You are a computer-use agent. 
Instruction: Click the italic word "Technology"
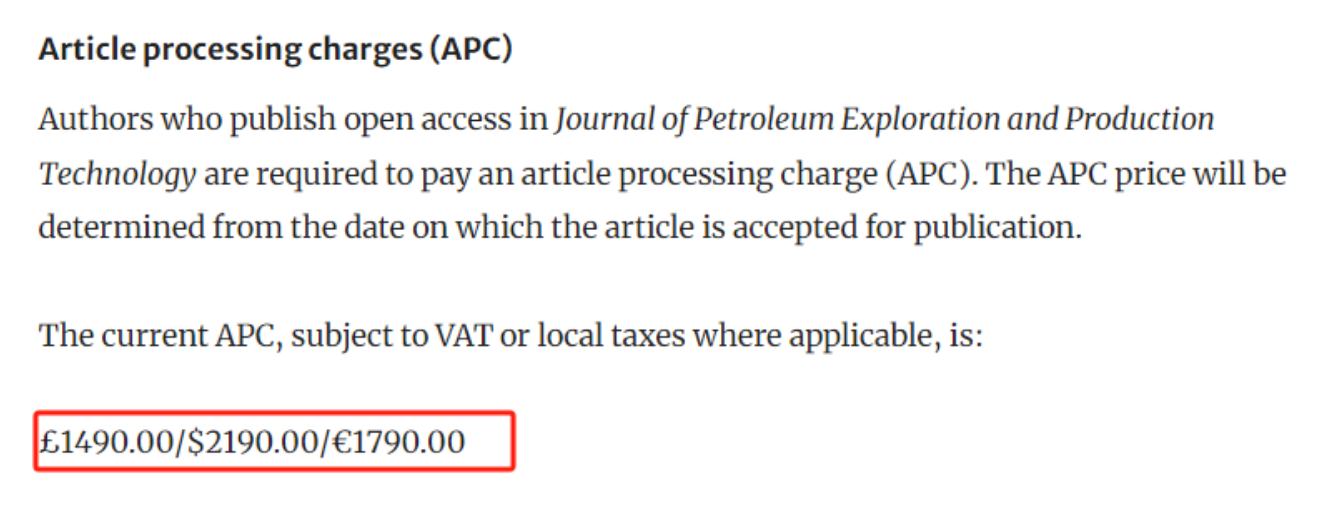pyautogui.click(x=118, y=174)
